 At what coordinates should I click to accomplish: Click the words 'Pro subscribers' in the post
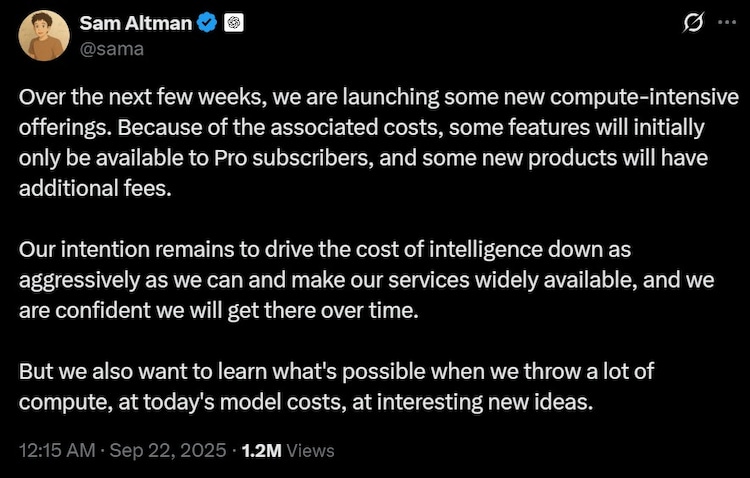[293, 158]
